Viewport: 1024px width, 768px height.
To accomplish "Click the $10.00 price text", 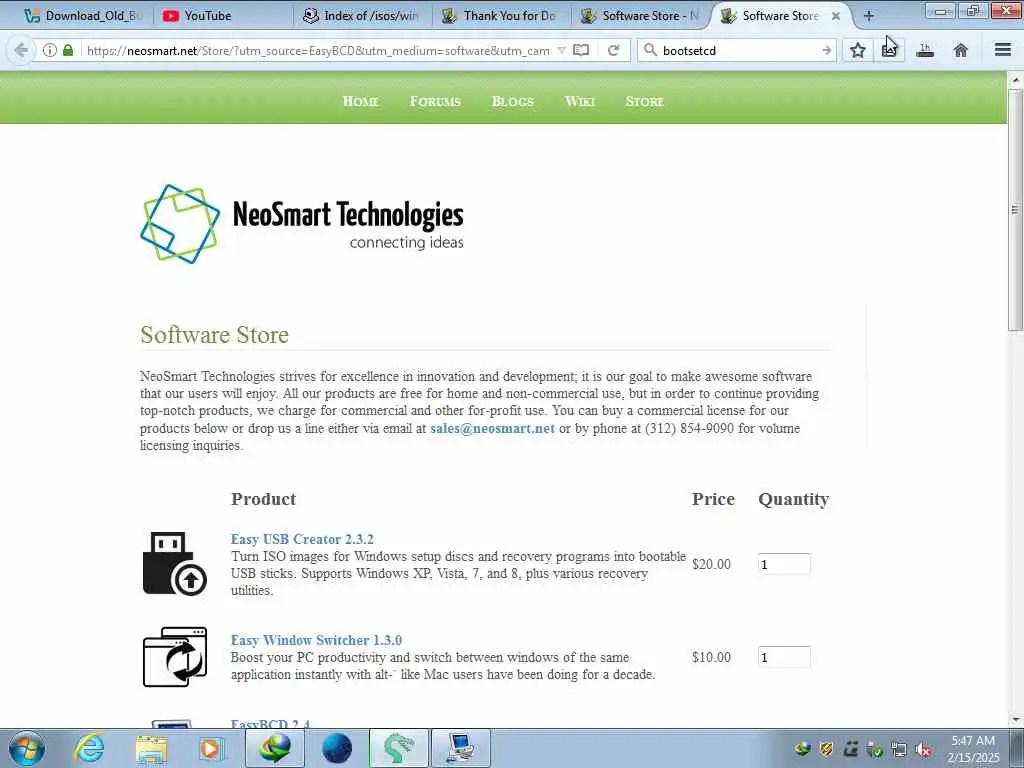I will point(711,657).
